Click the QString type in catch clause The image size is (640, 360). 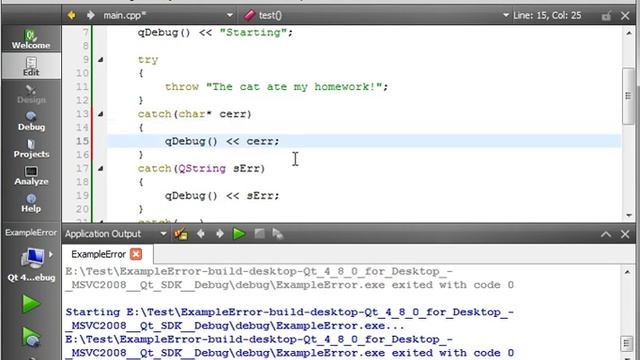pos(202,169)
